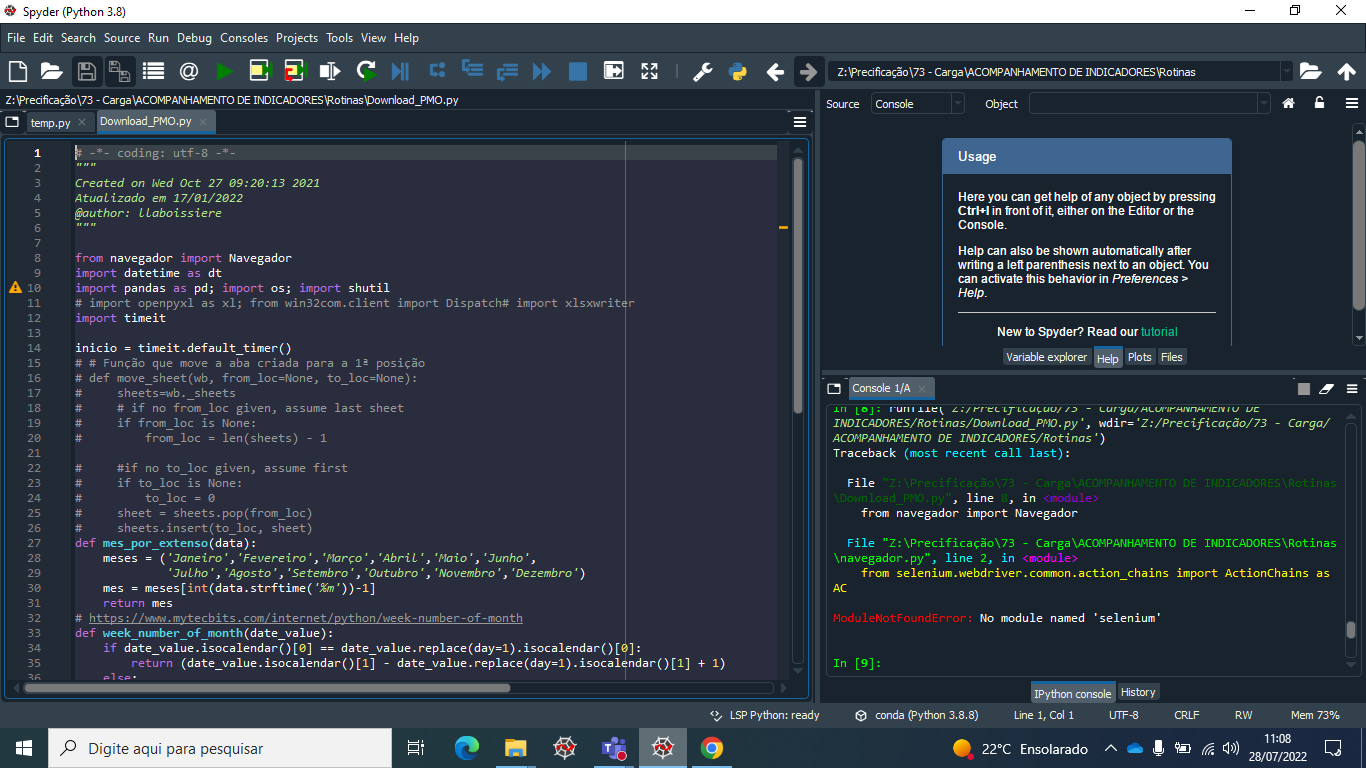Click the Re-run last script icon
The width and height of the screenshot is (1366, 768).
click(366, 71)
